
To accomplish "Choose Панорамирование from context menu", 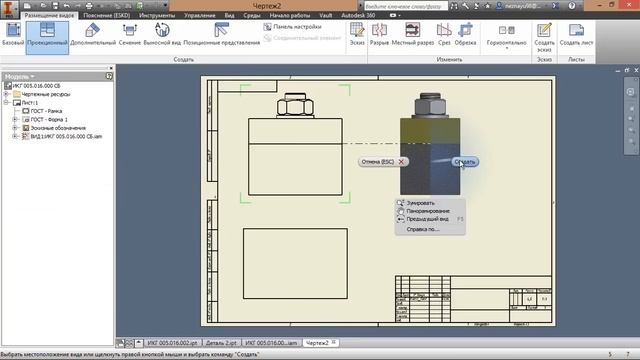I will pos(428,211).
